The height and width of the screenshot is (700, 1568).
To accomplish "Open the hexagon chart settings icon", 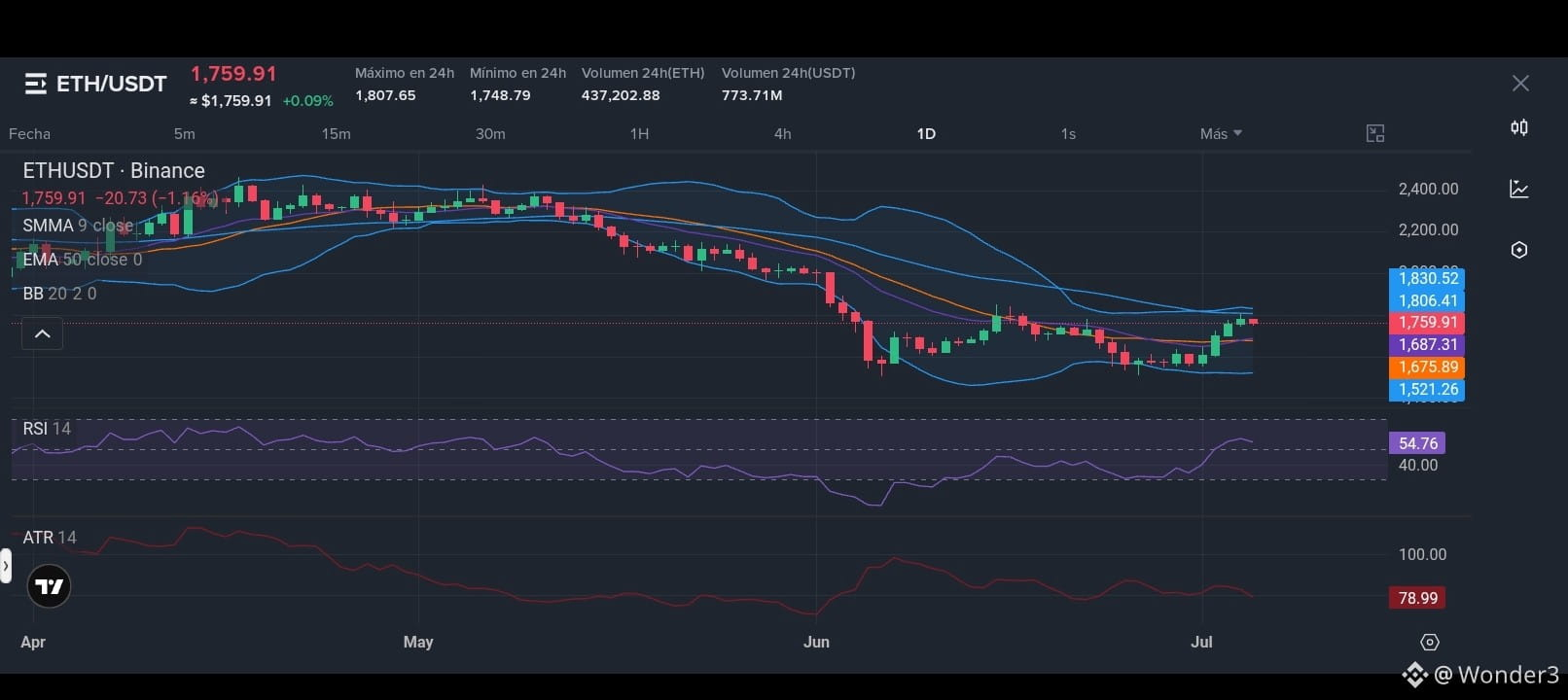I will tap(1519, 250).
